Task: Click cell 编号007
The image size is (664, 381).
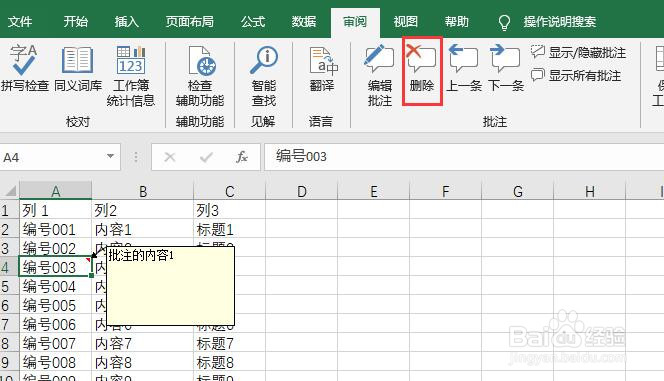Action: tap(55, 343)
